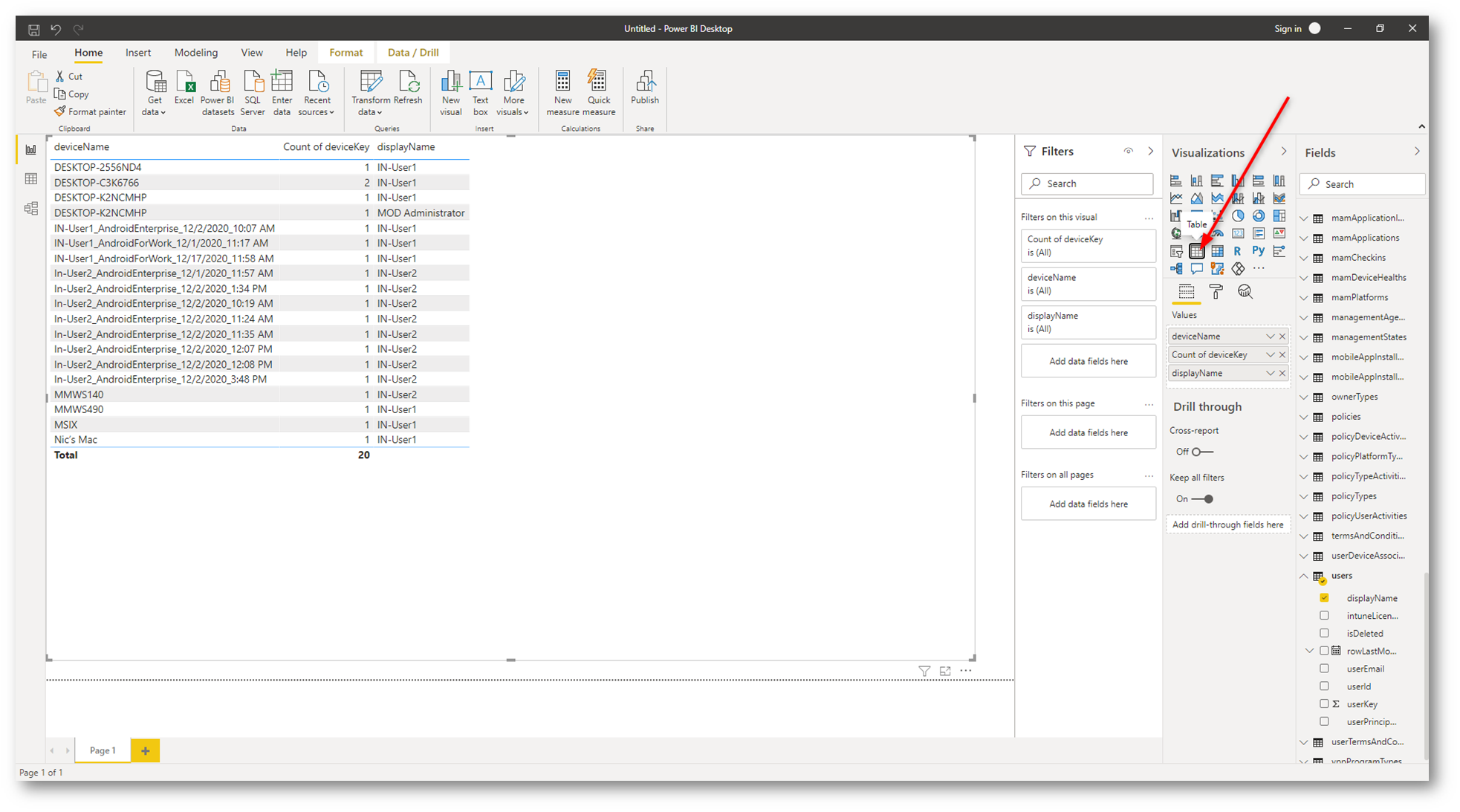Add a new report page tab

click(x=146, y=751)
